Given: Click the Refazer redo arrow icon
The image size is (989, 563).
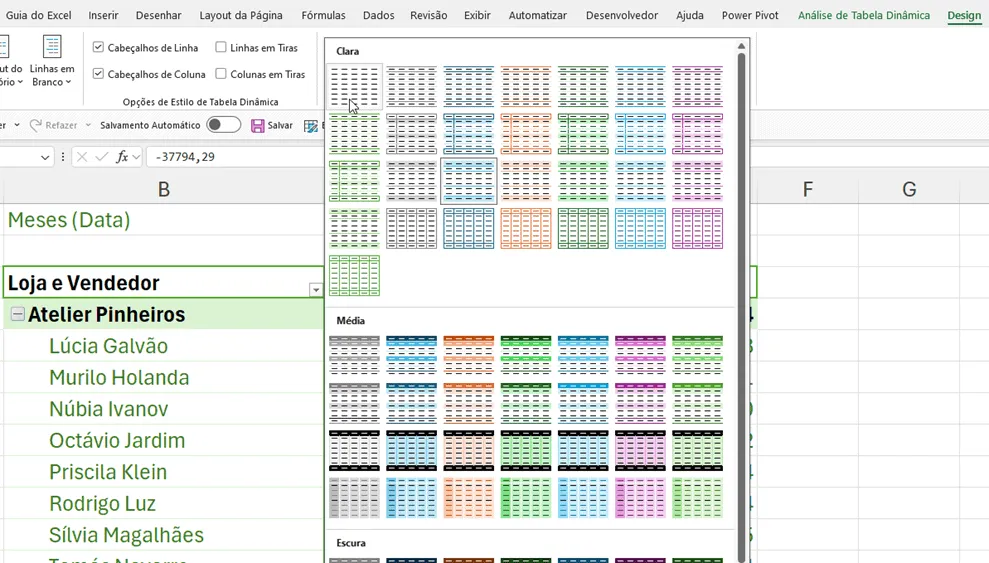Looking at the screenshot, I should [x=36, y=125].
